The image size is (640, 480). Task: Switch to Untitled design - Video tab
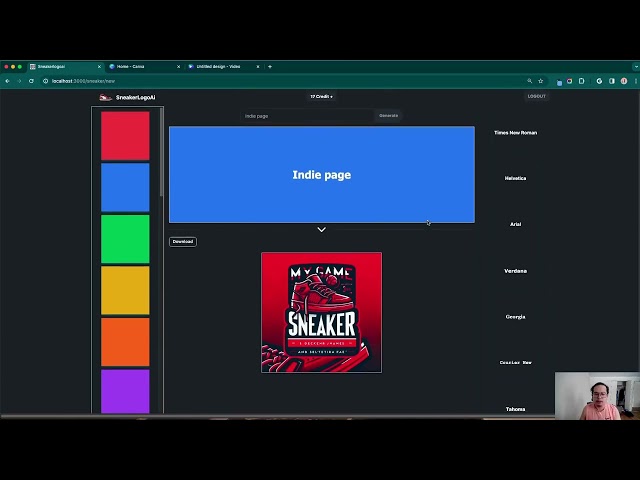[x=224, y=67]
